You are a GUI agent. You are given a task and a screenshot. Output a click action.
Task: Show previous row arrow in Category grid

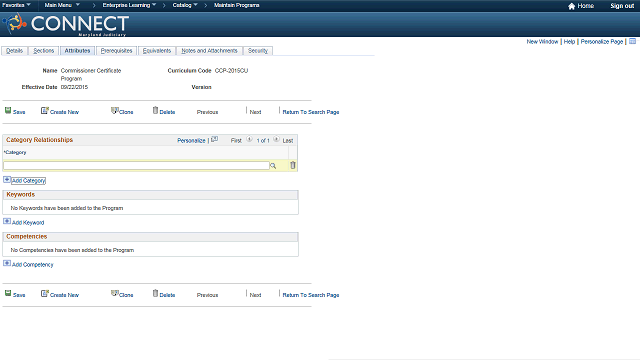click(249, 139)
